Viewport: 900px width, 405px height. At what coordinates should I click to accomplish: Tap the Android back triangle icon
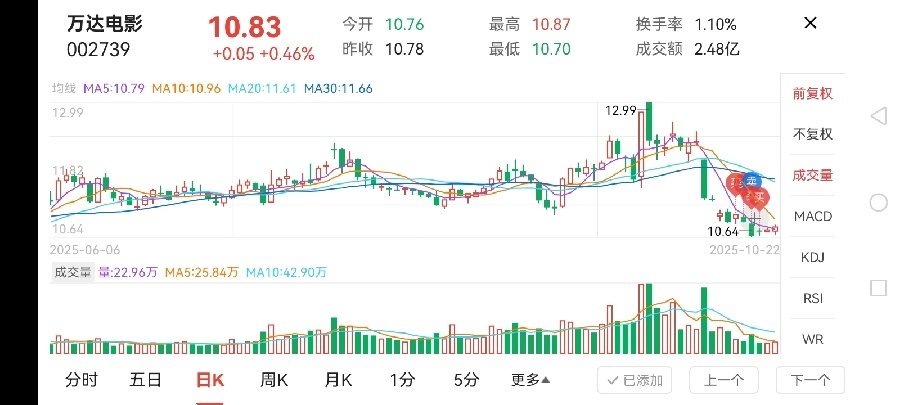[x=878, y=116]
